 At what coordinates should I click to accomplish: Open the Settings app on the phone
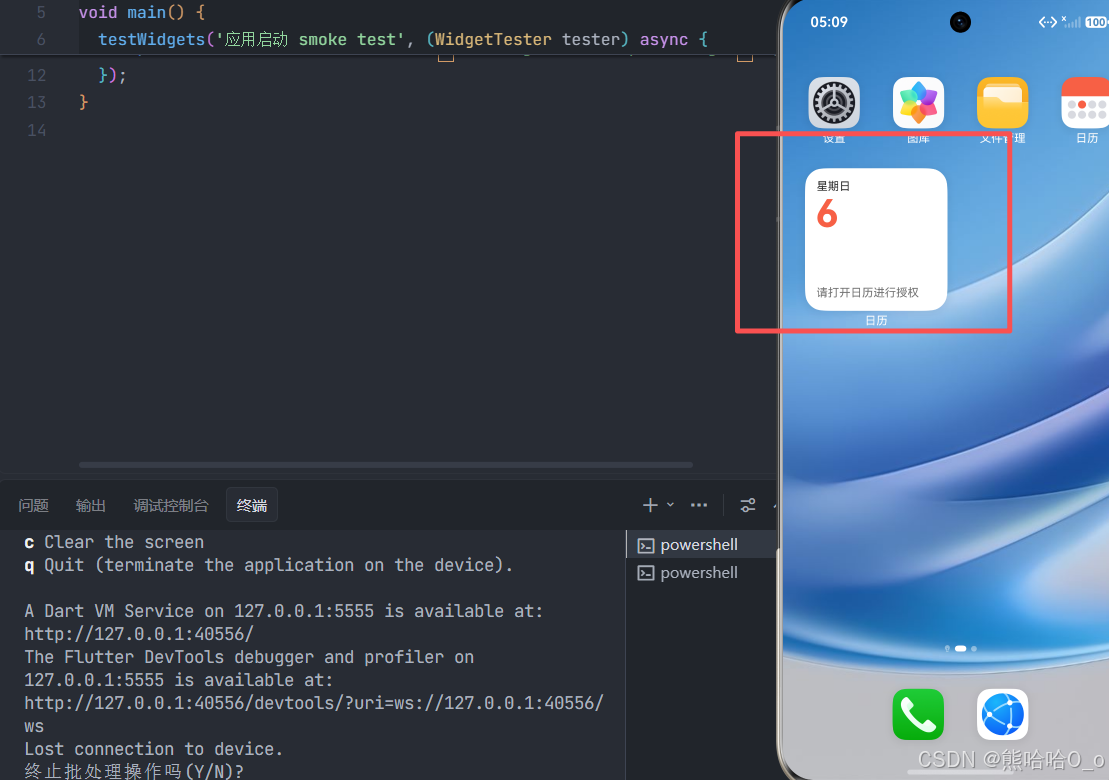click(834, 103)
